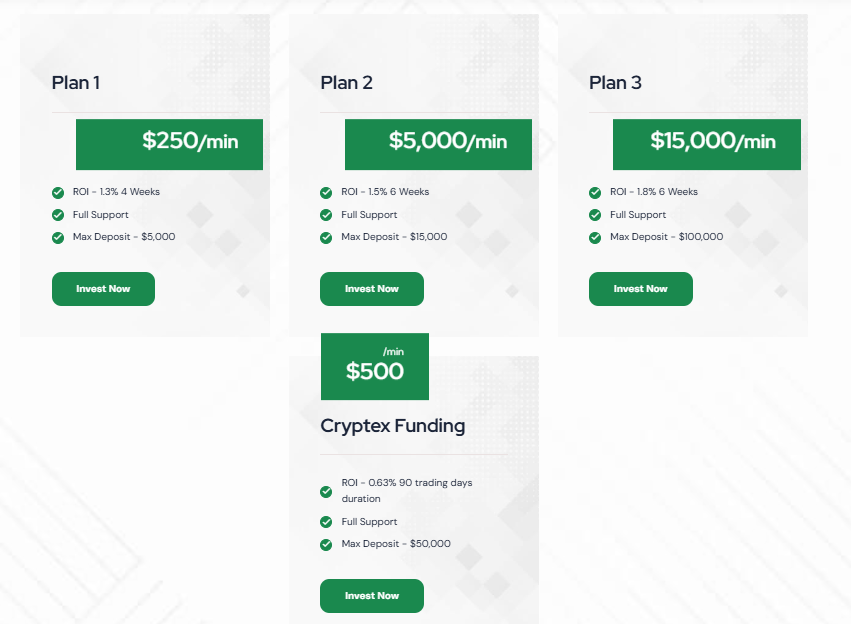
Task: Click check icon next to Max Deposit $5,000
Action: pyautogui.click(x=58, y=238)
